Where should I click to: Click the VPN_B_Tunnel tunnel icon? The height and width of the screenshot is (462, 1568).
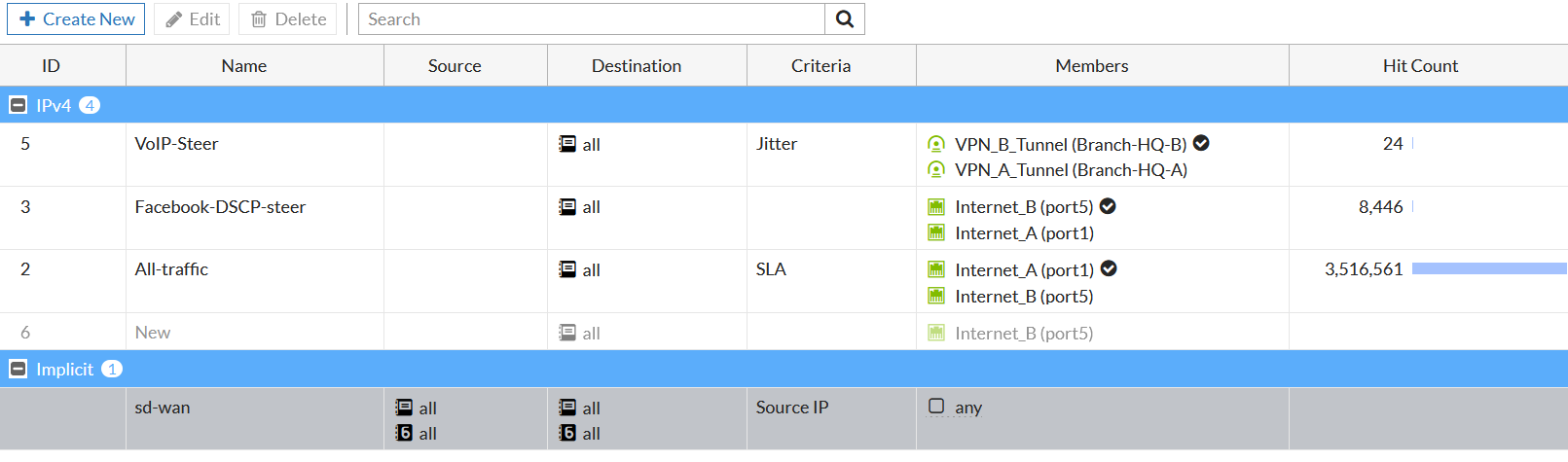click(x=936, y=144)
